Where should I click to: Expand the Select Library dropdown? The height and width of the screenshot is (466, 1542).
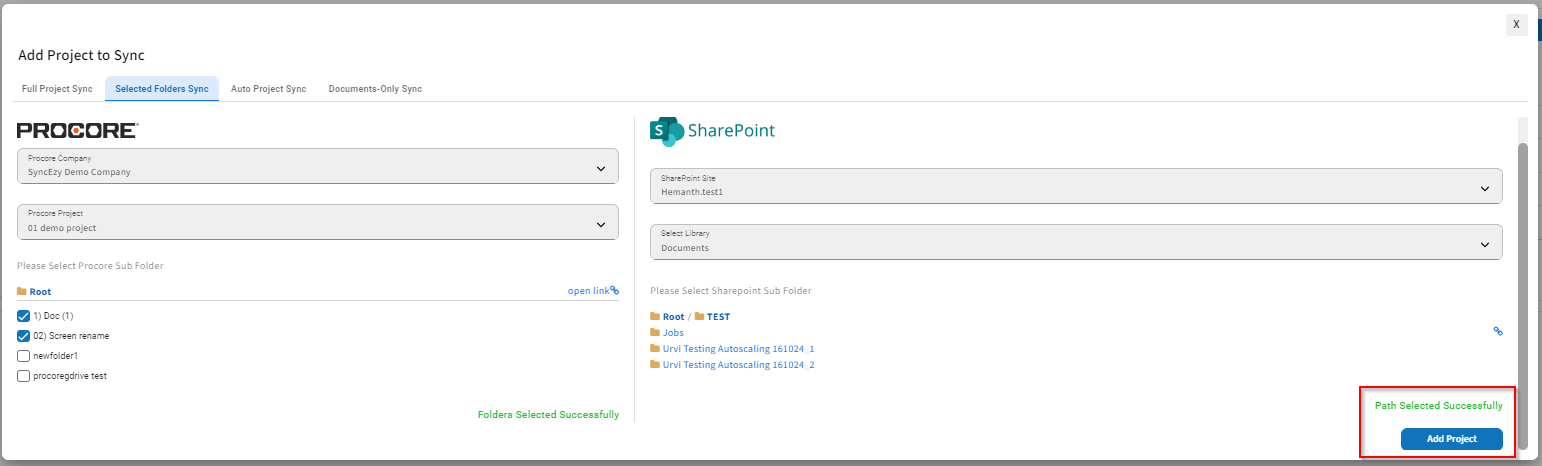coord(1075,242)
